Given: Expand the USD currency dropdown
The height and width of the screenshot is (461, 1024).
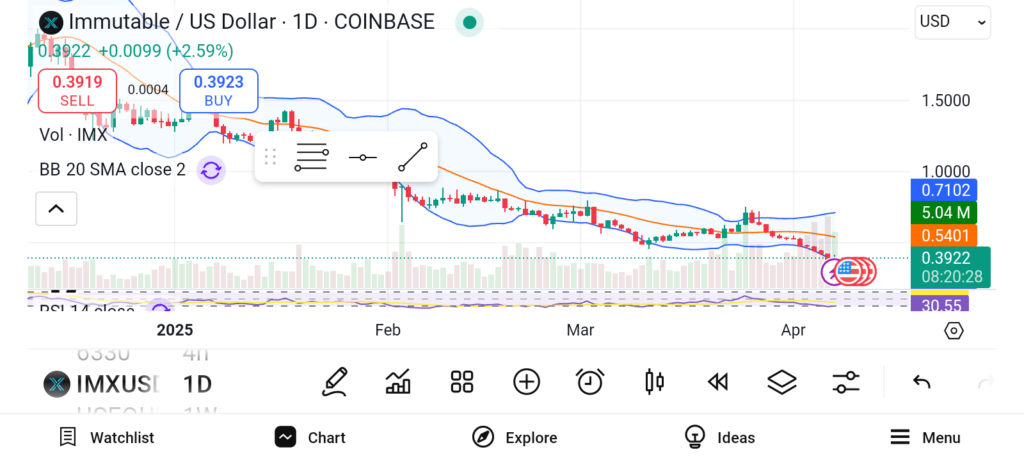Looking at the screenshot, I should [952, 21].
